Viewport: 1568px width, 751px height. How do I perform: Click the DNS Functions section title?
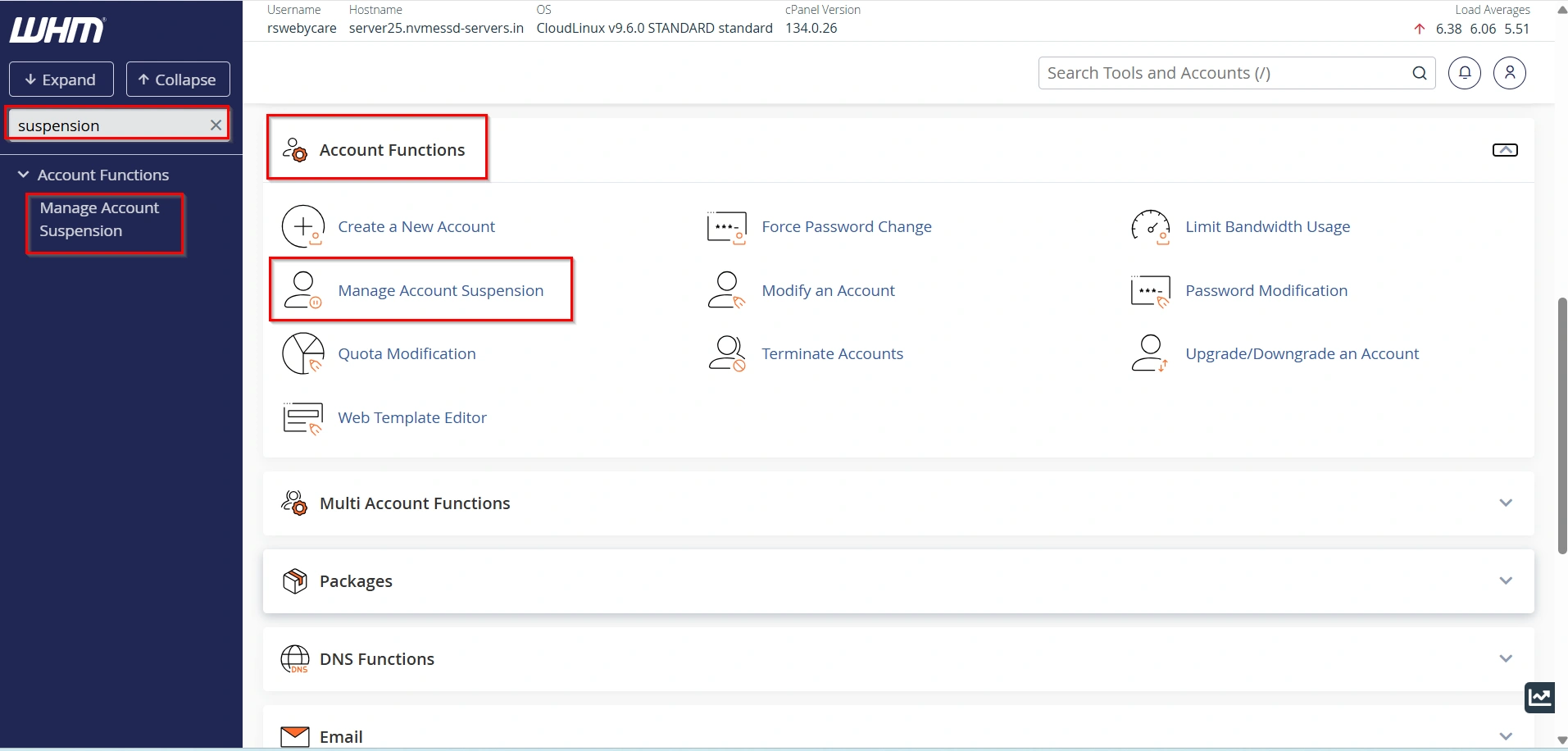[377, 659]
